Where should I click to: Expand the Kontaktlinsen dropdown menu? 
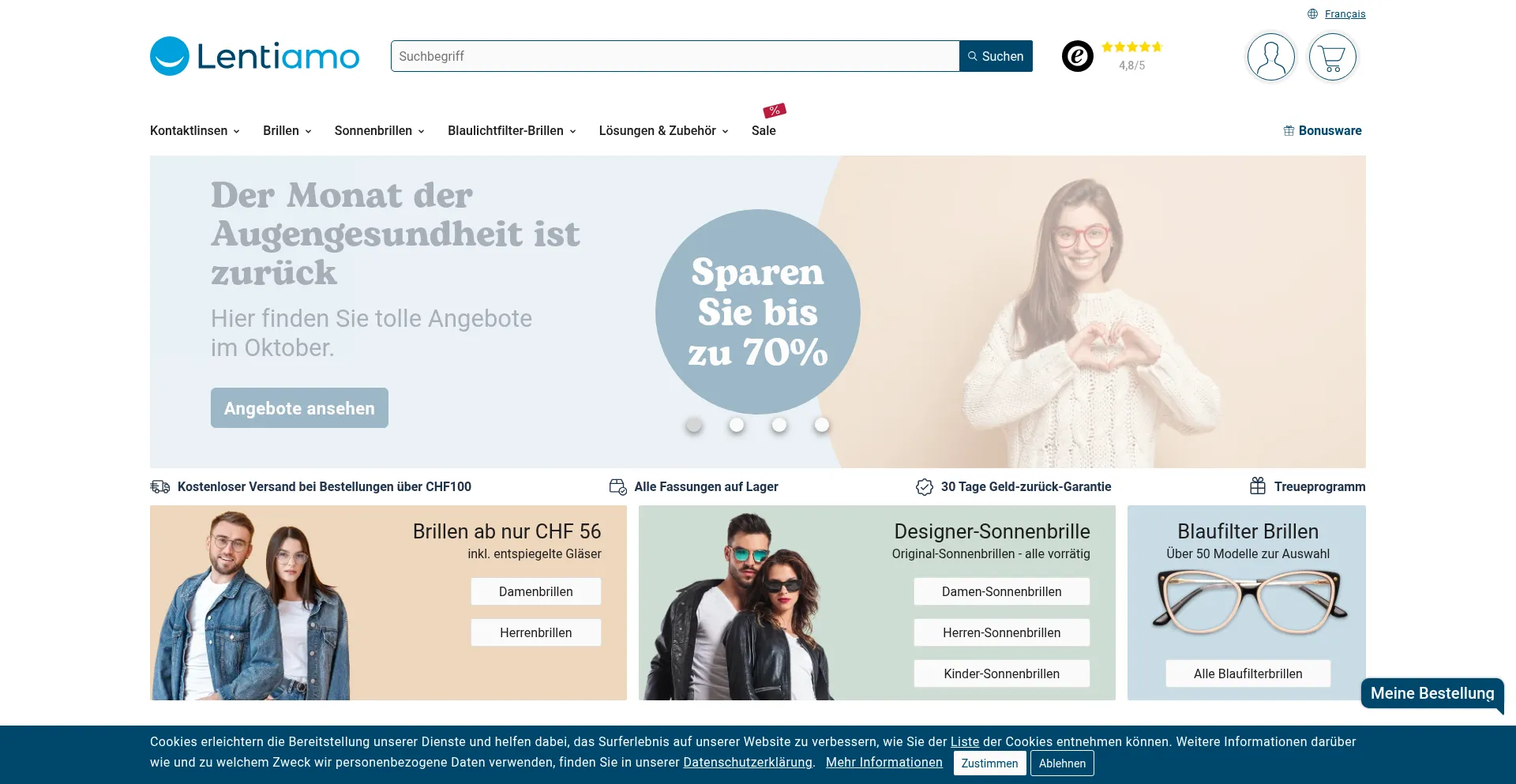click(x=195, y=131)
